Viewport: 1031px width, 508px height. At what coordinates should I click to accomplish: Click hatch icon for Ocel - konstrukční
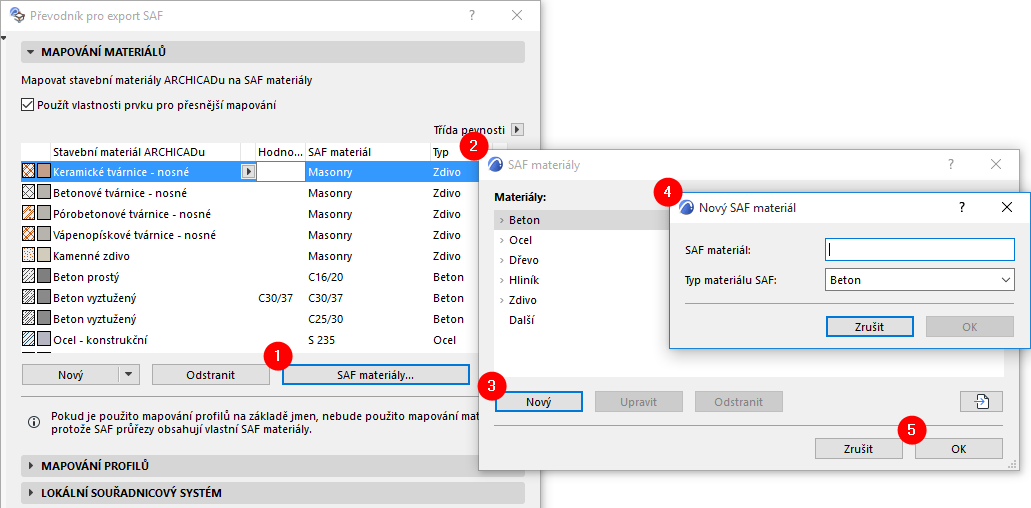(x=28, y=340)
